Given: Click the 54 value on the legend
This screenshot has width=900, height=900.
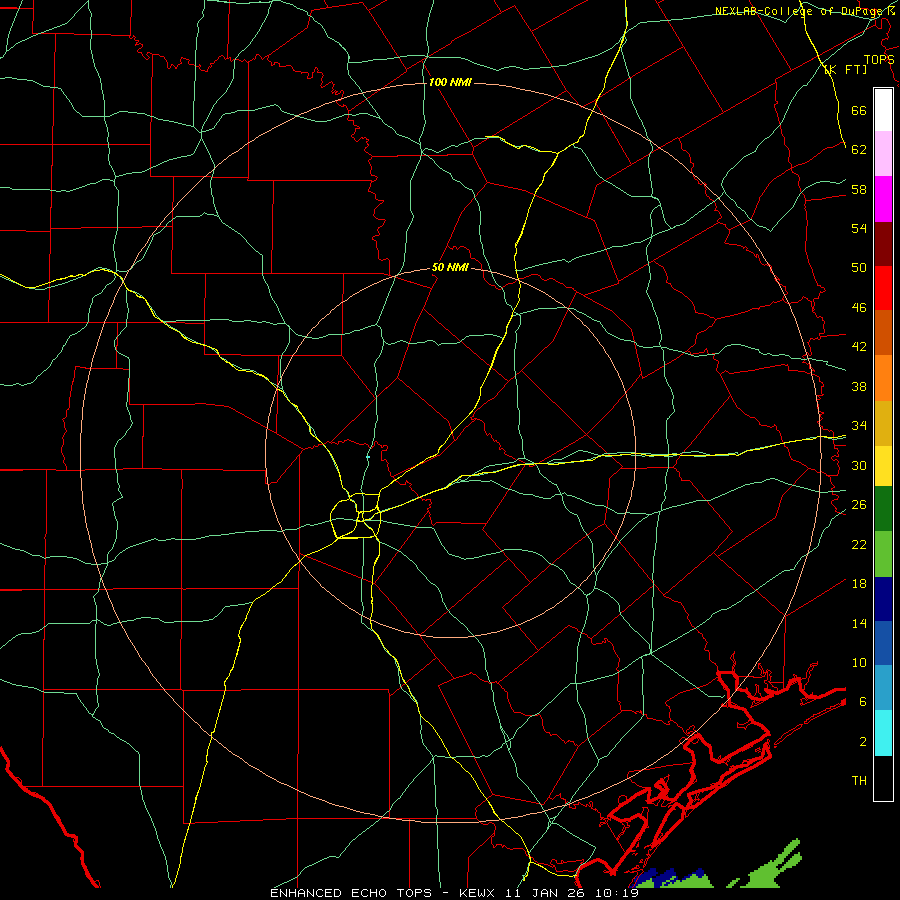Looking at the screenshot, I should (x=859, y=228).
